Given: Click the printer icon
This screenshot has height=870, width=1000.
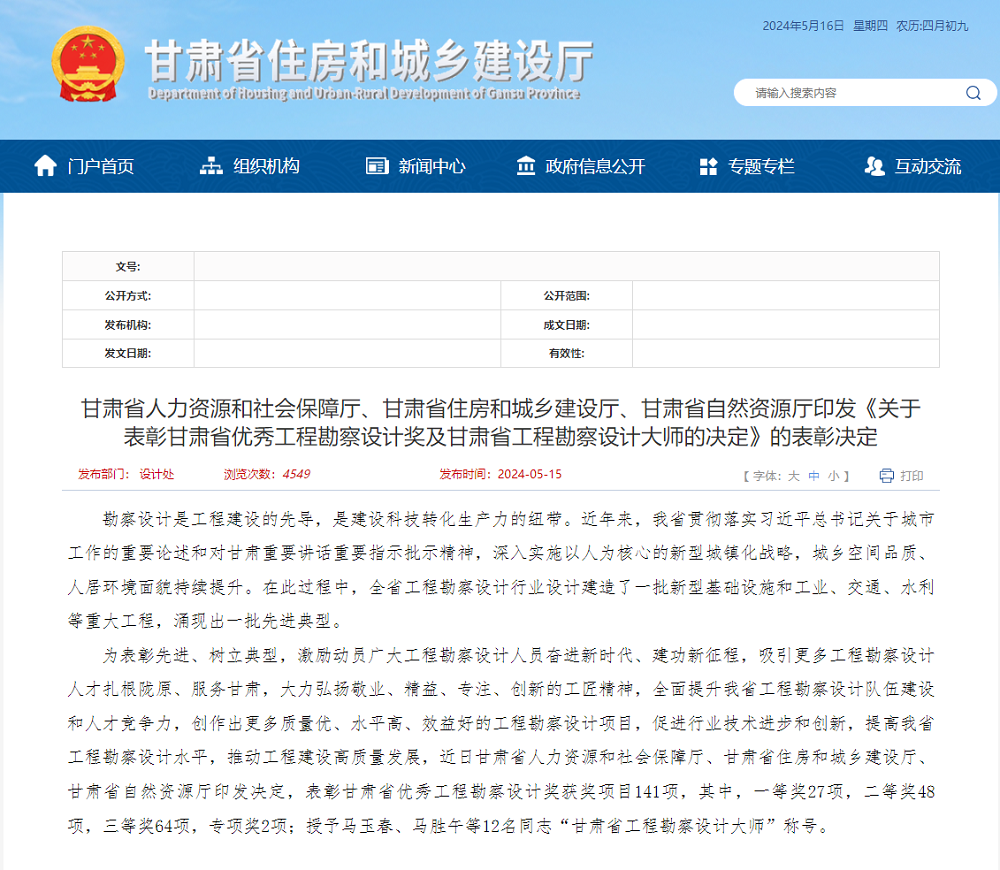Looking at the screenshot, I should click(x=886, y=476).
